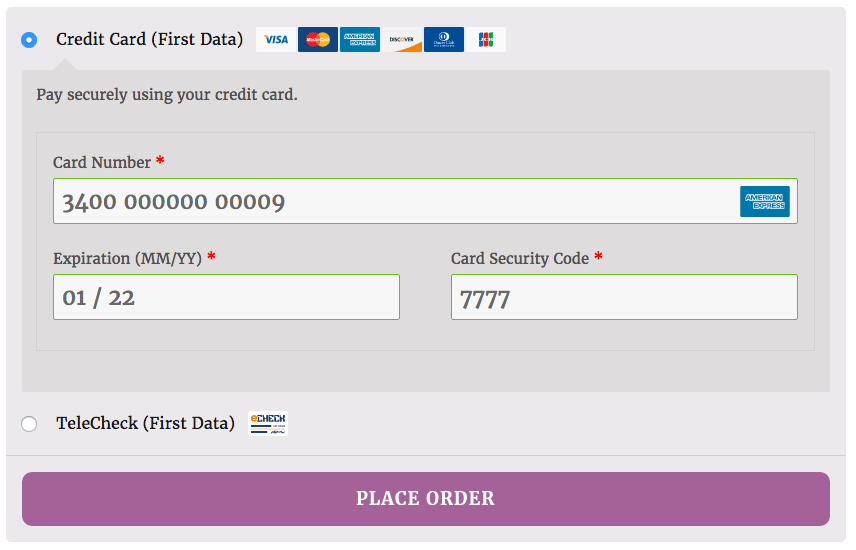Image resolution: width=856 pixels, height=550 pixels.
Task: Click the Visa card logo
Action: tap(276, 40)
